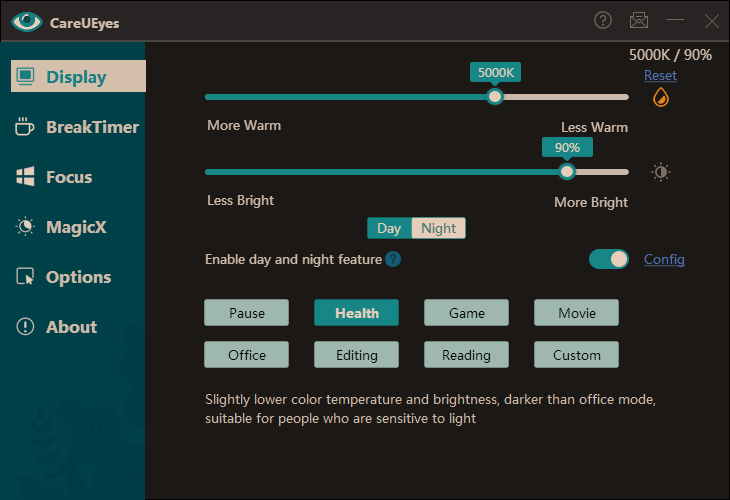Open help tooltip for day and night feature
Screen dimensions: 730x500
[393, 259]
